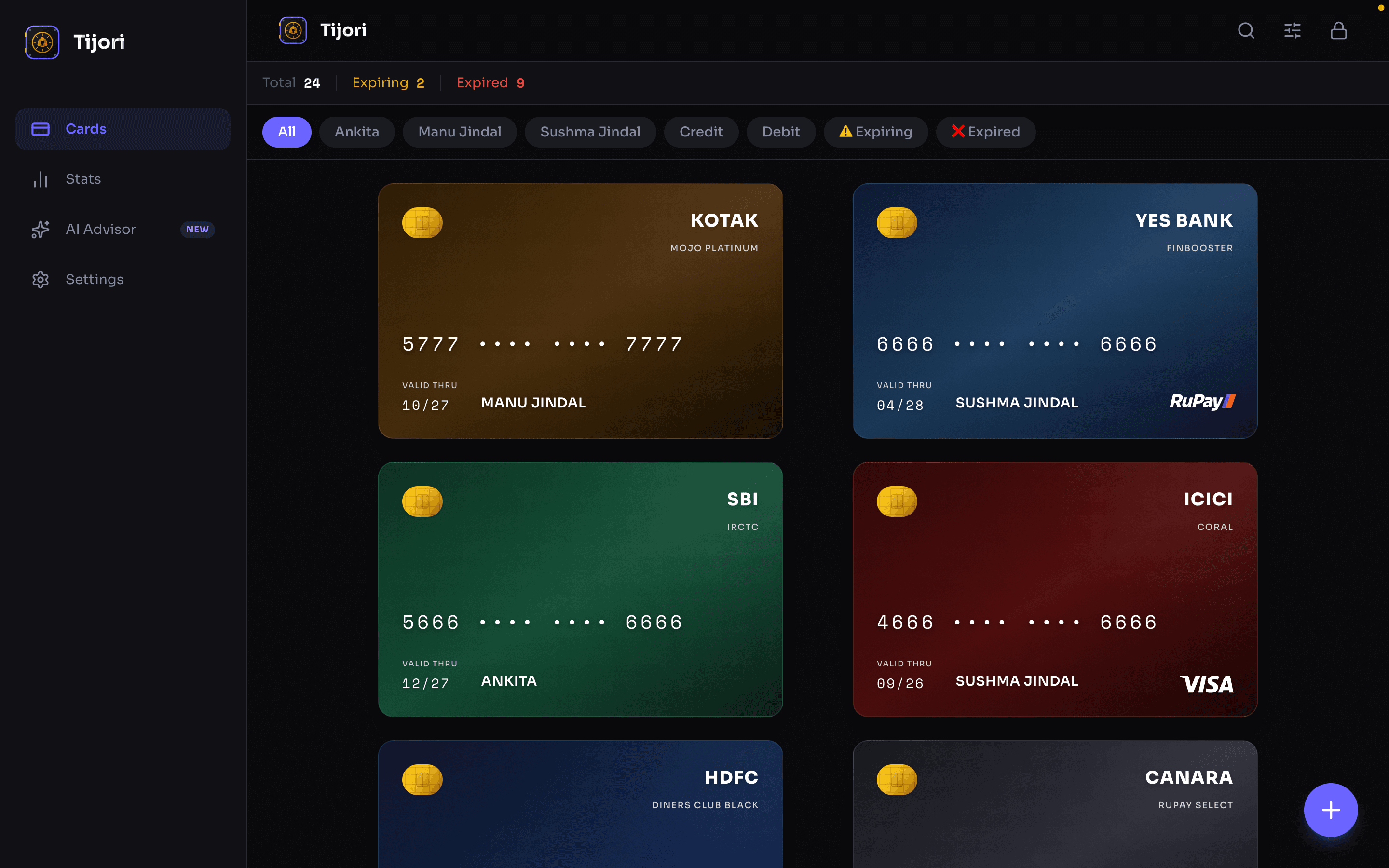The image size is (1389, 868).
Task: Click the Kotak card number 5777 7777
Action: tap(543, 344)
